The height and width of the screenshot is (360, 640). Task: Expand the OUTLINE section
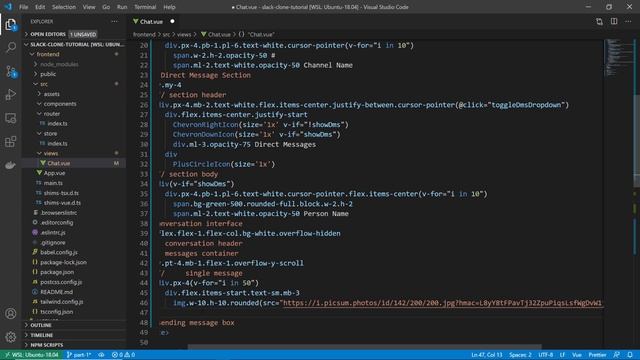click(x=73, y=325)
